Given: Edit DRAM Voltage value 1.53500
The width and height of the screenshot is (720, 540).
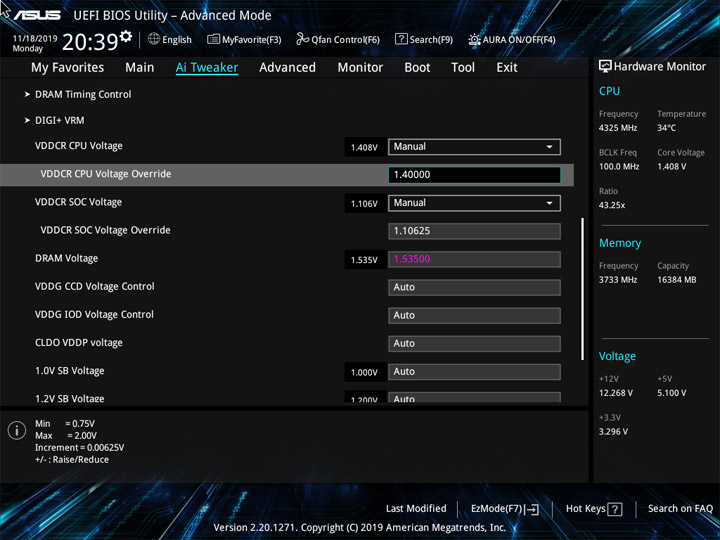Looking at the screenshot, I should click(474, 259).
